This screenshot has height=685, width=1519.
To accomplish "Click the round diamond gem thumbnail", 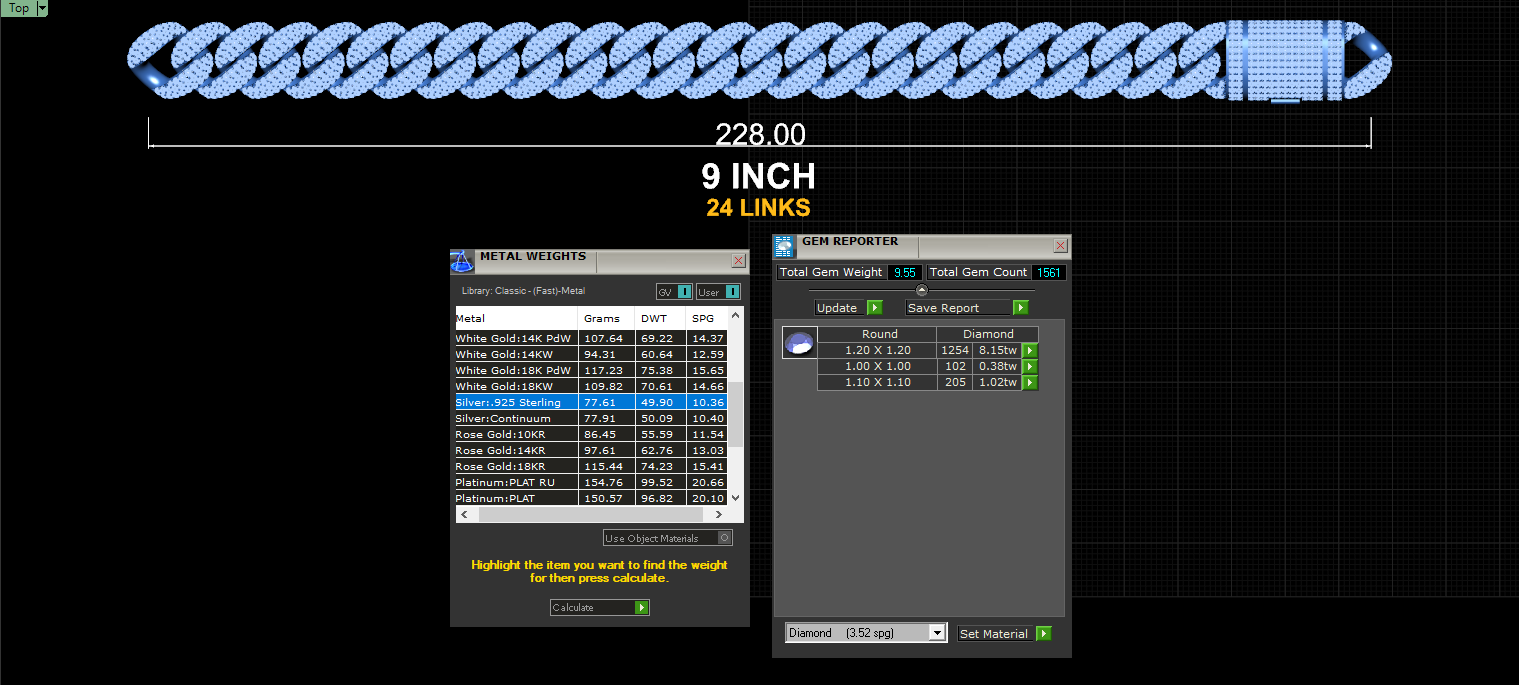I will (800, 343).
